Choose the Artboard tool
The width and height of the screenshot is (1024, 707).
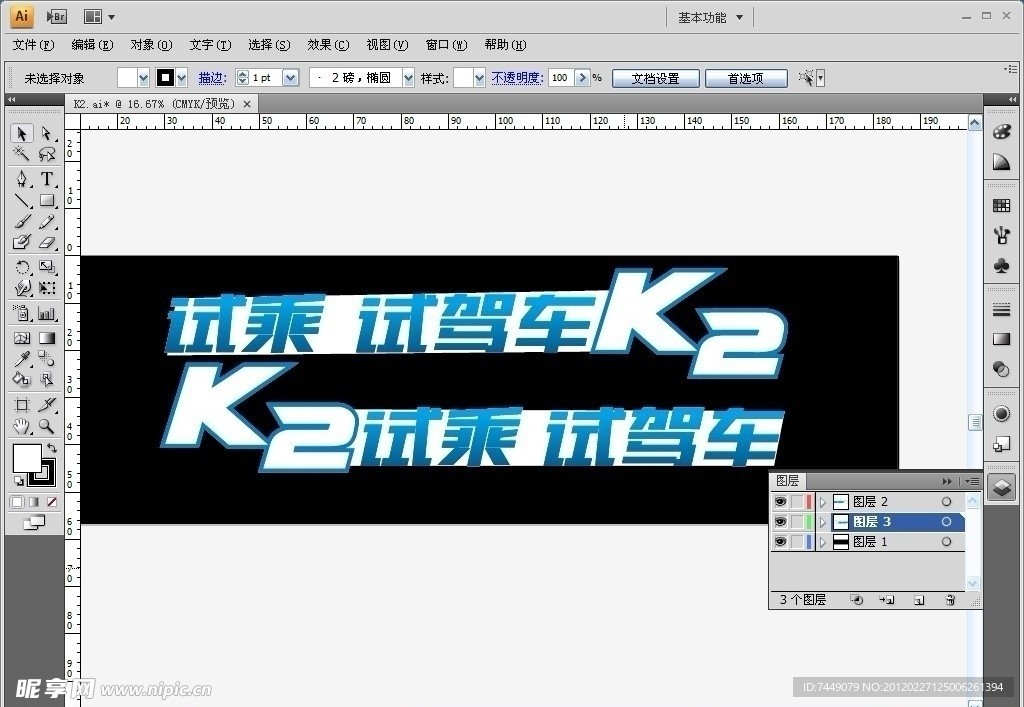[22, 405]
